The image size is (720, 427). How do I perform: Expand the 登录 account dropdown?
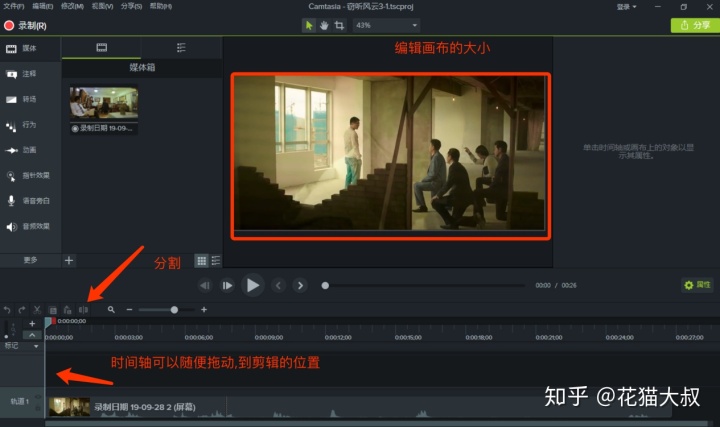(x=626, y=7)
